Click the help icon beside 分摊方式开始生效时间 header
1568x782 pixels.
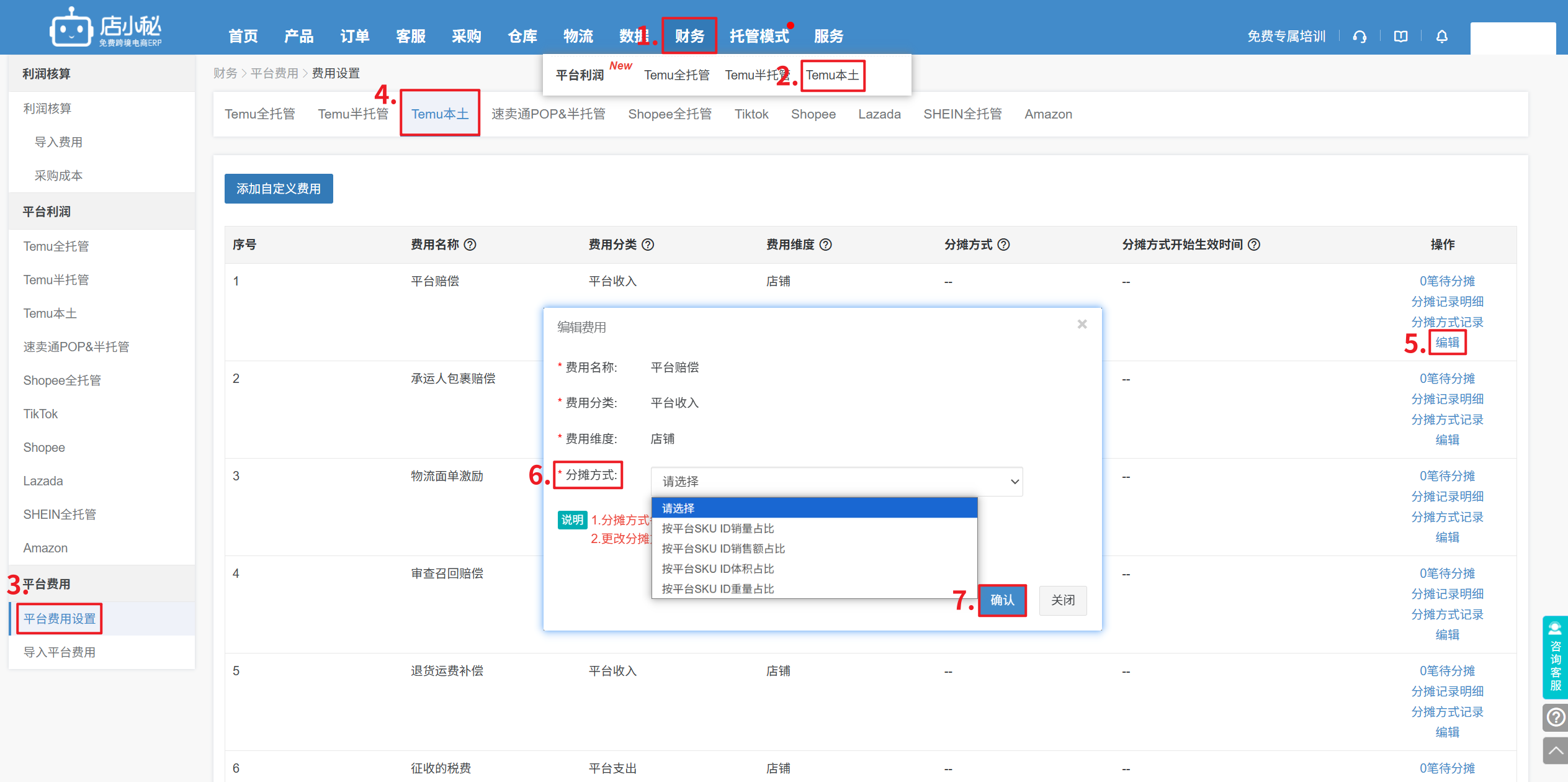coord(1255,245)
